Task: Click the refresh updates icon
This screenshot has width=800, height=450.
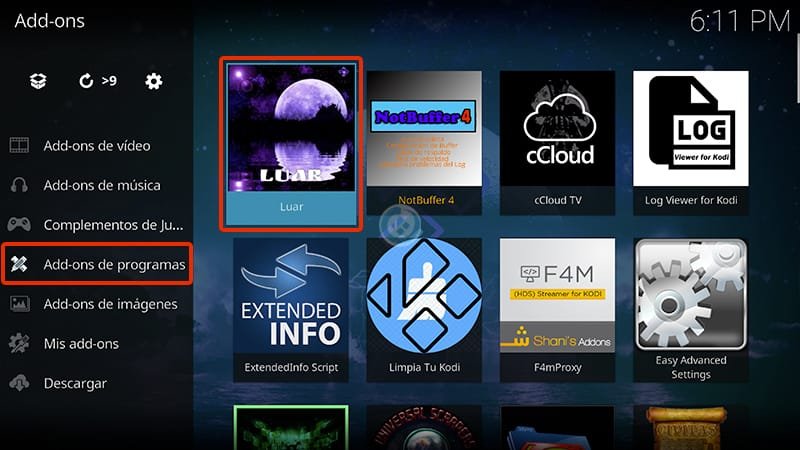Action: click(x=86, y=81)
